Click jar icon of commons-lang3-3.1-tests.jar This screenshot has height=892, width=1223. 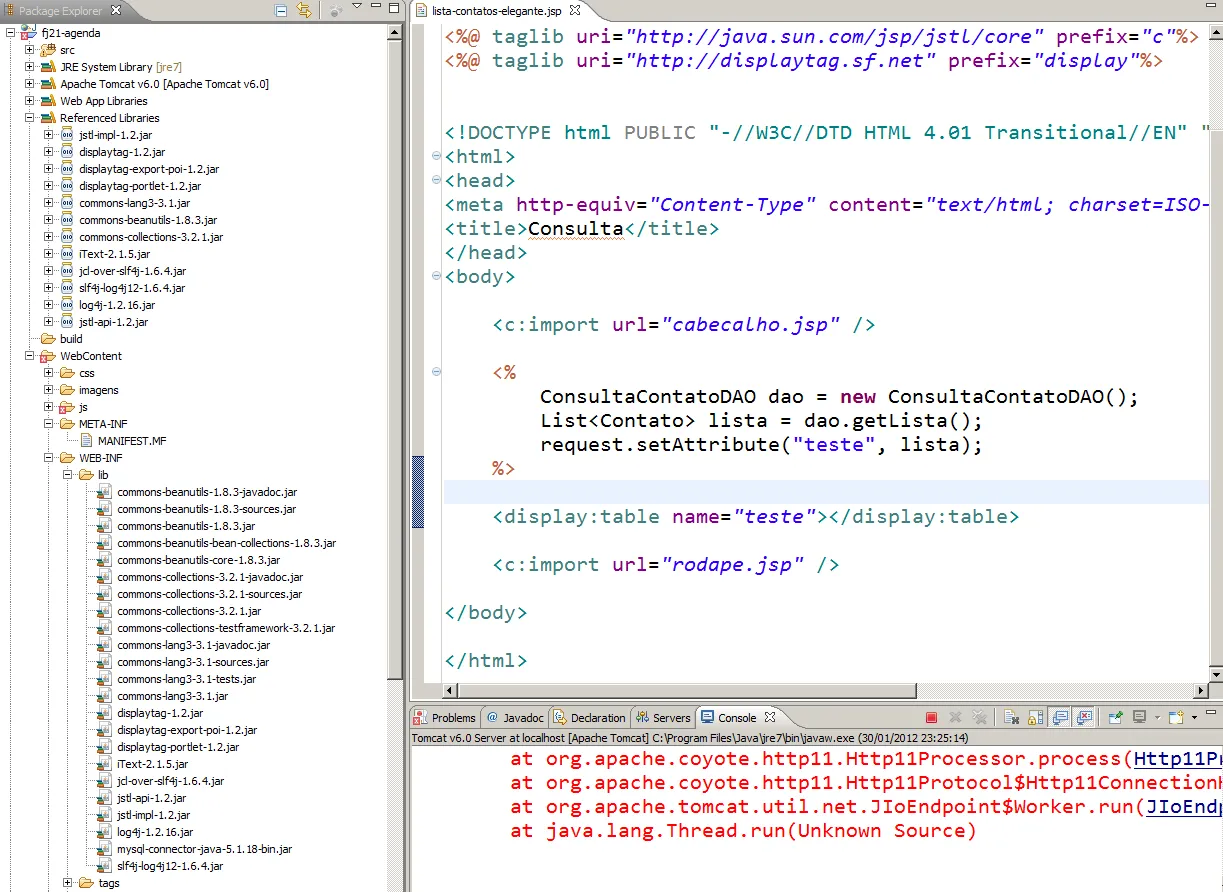[105, 679]
